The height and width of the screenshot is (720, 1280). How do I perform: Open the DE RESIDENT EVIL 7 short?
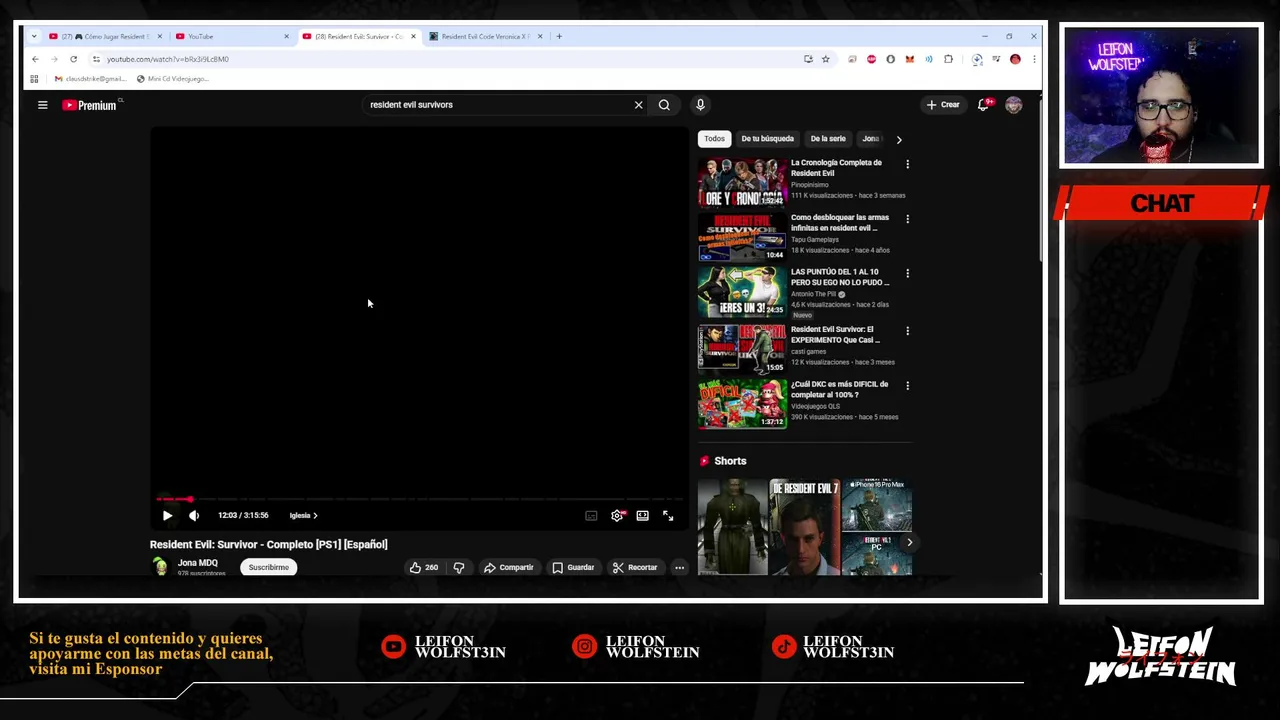pyautogui.click(x=805, y=527)
